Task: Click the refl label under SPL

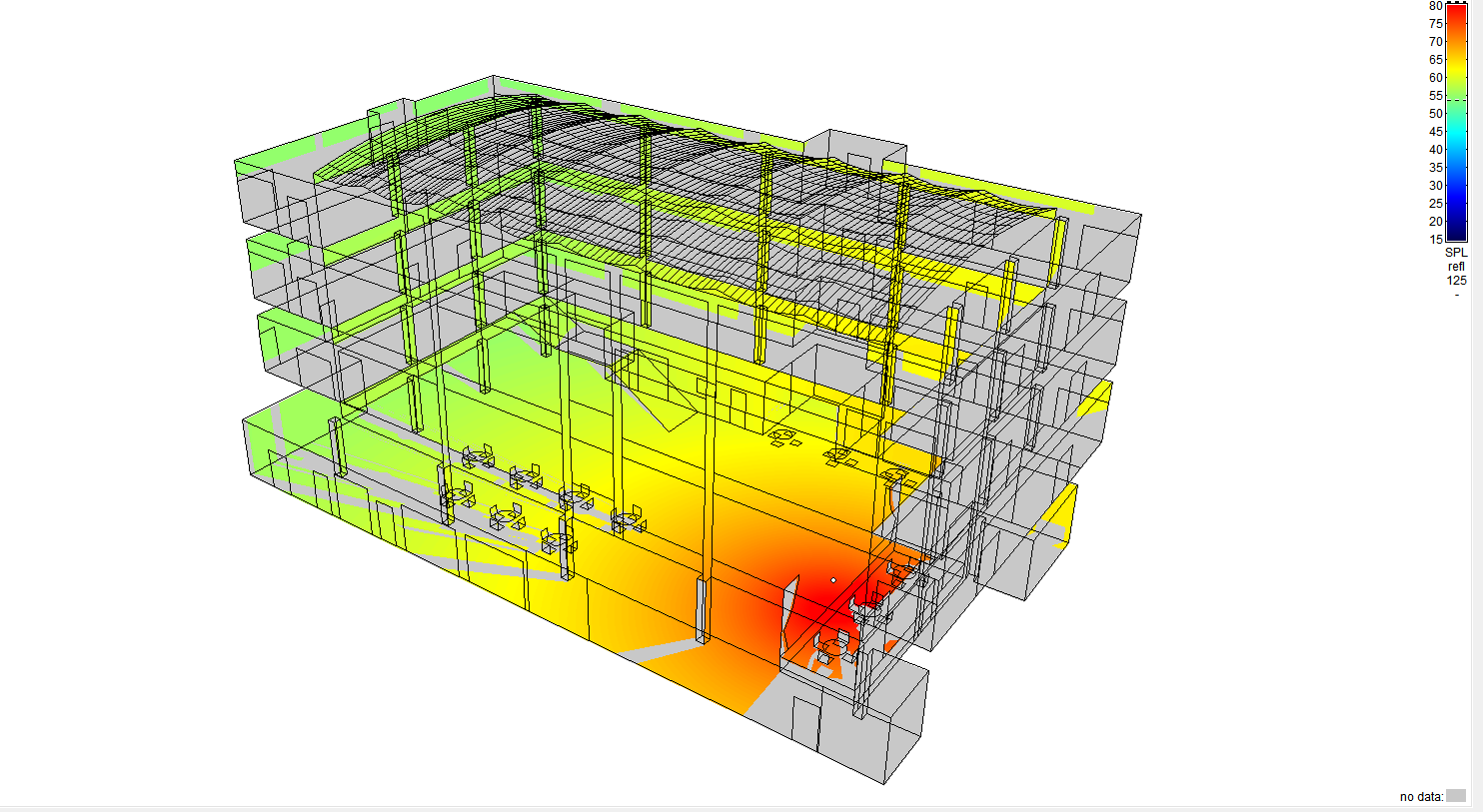Action: pyautogui.click(x=1456, y=267)
